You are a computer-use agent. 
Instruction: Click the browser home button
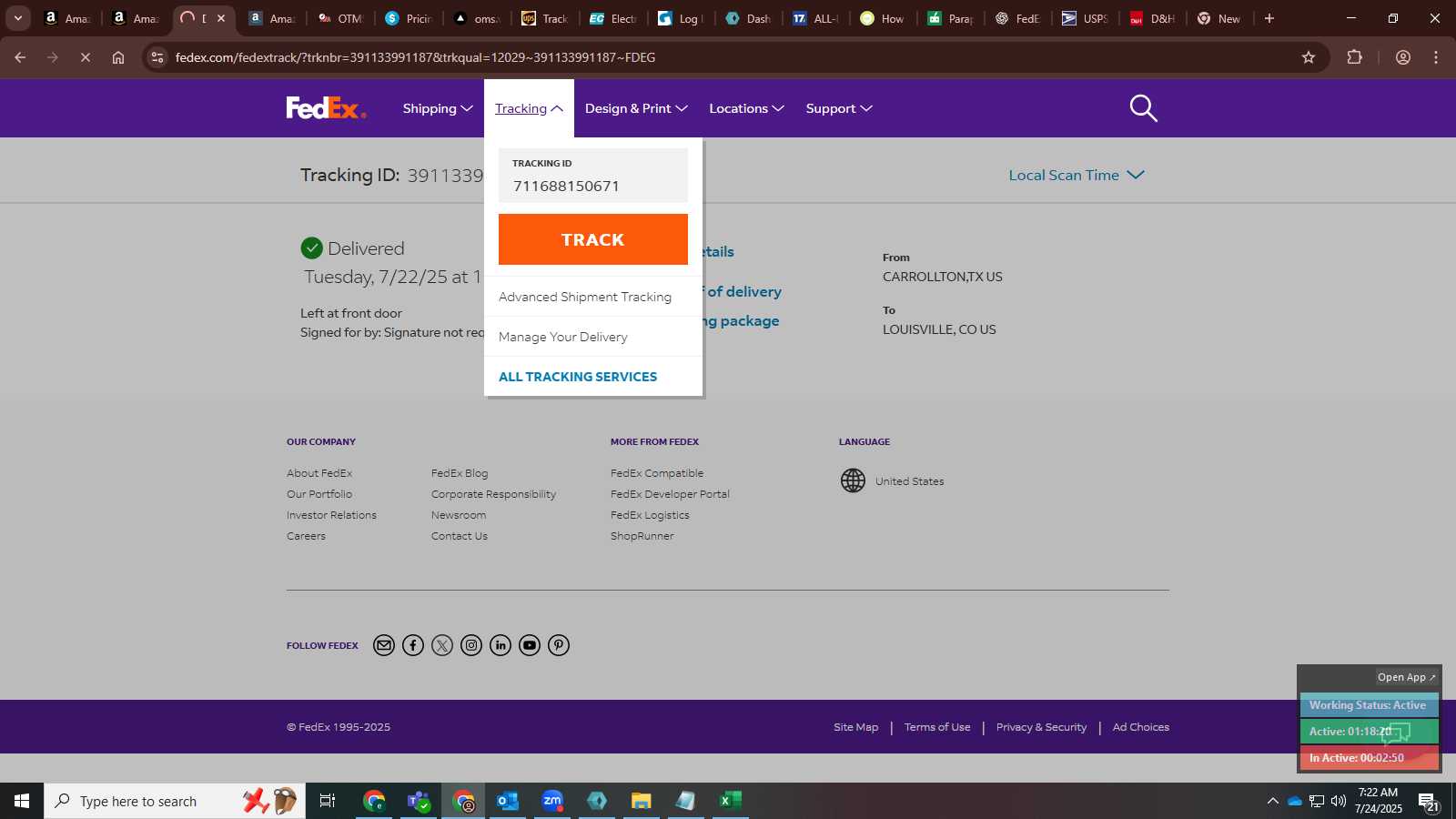tap(118, 57)
